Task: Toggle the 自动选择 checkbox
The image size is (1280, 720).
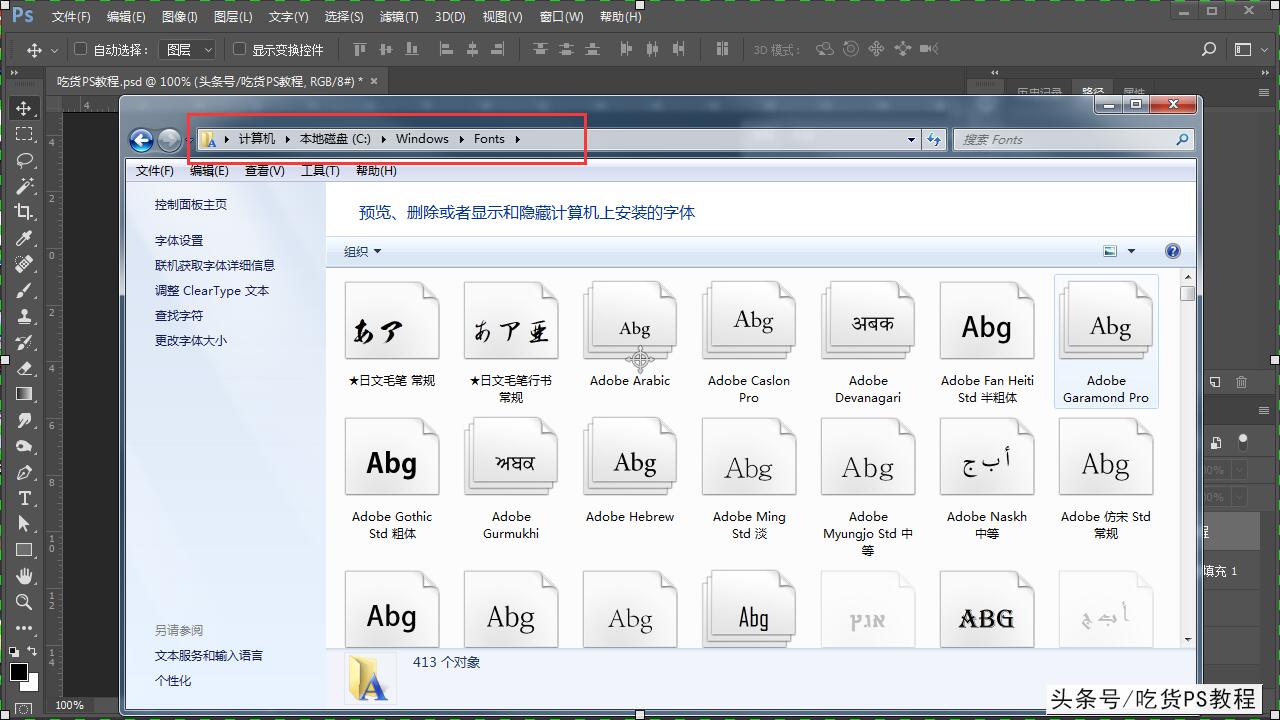Action: (x=80, y=49)
